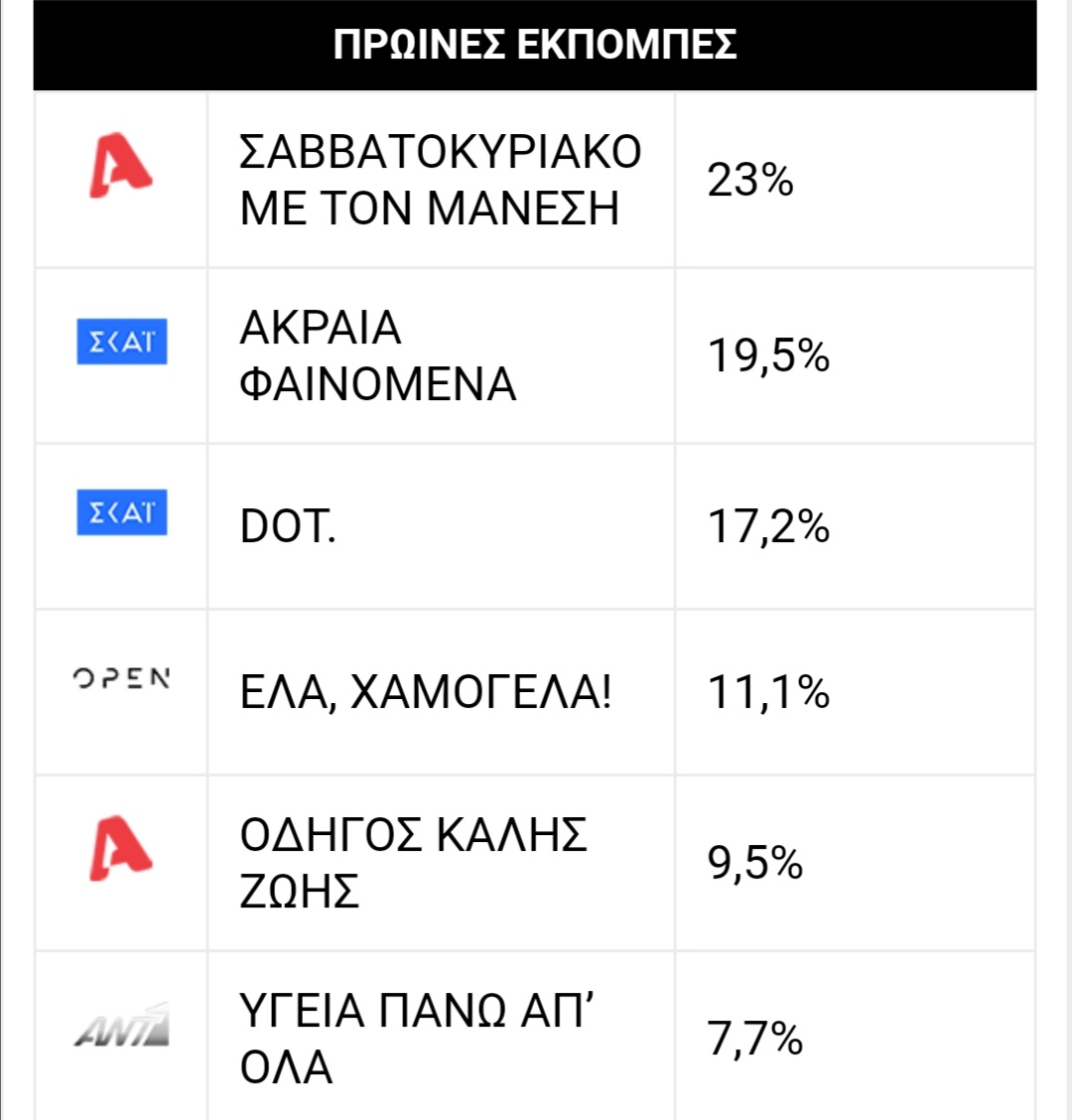This screenshot has width=1072, height=1120.
Task: Select the DOT. show title
Action: click(288, 527)
